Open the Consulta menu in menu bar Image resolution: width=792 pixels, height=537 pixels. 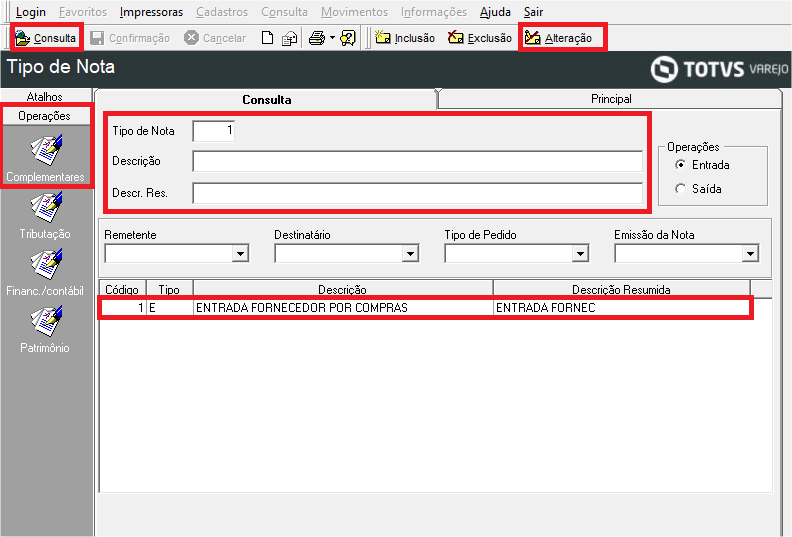coord(284,12)
